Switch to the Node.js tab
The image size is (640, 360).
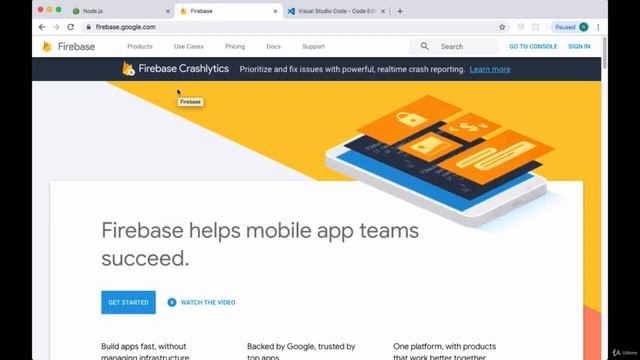(x=121, y=11)
